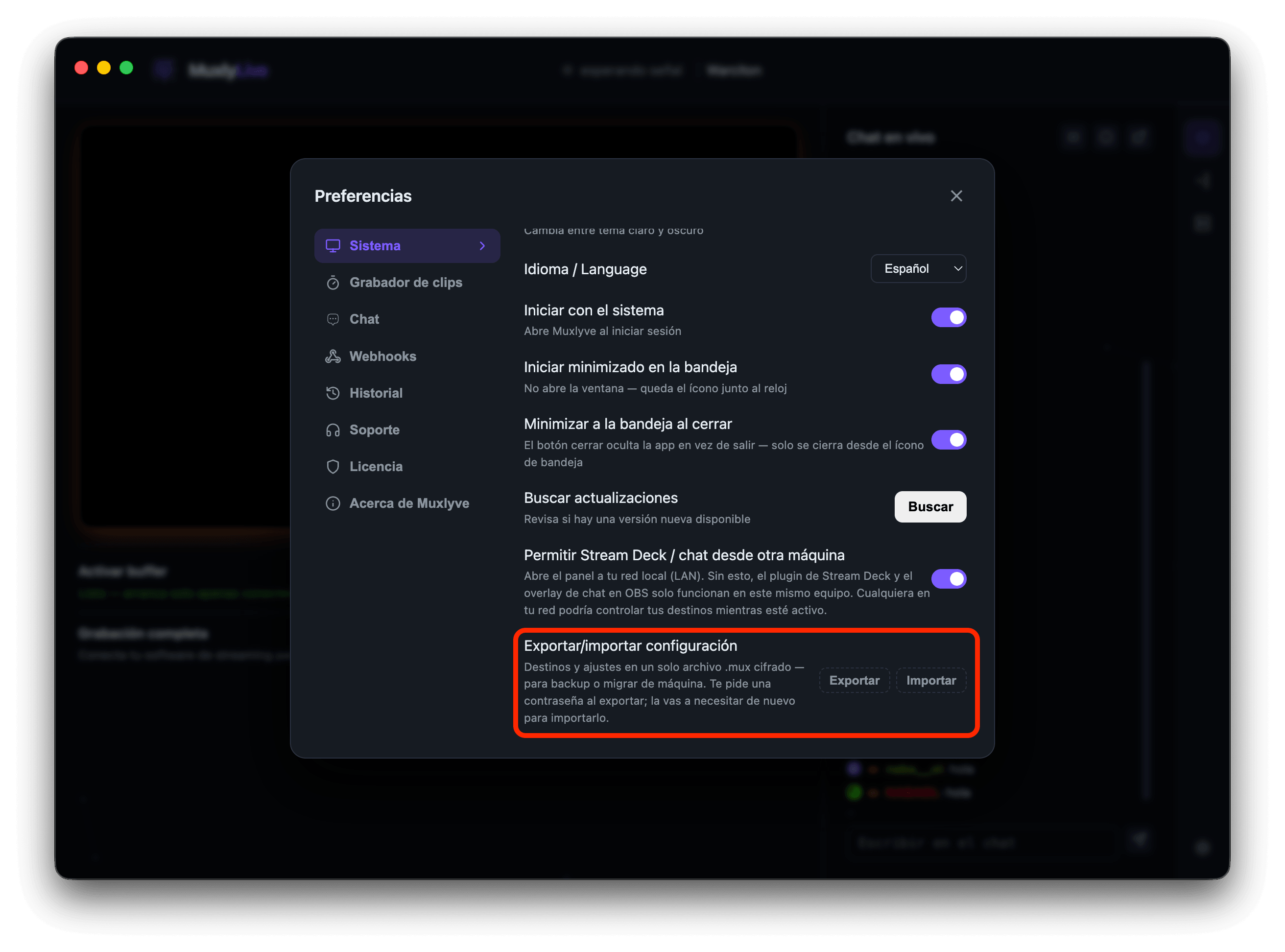Click the Exportar button
The height and width of the screenshot is (952, 1285).
pyautogui.click(x=855, y=681)
